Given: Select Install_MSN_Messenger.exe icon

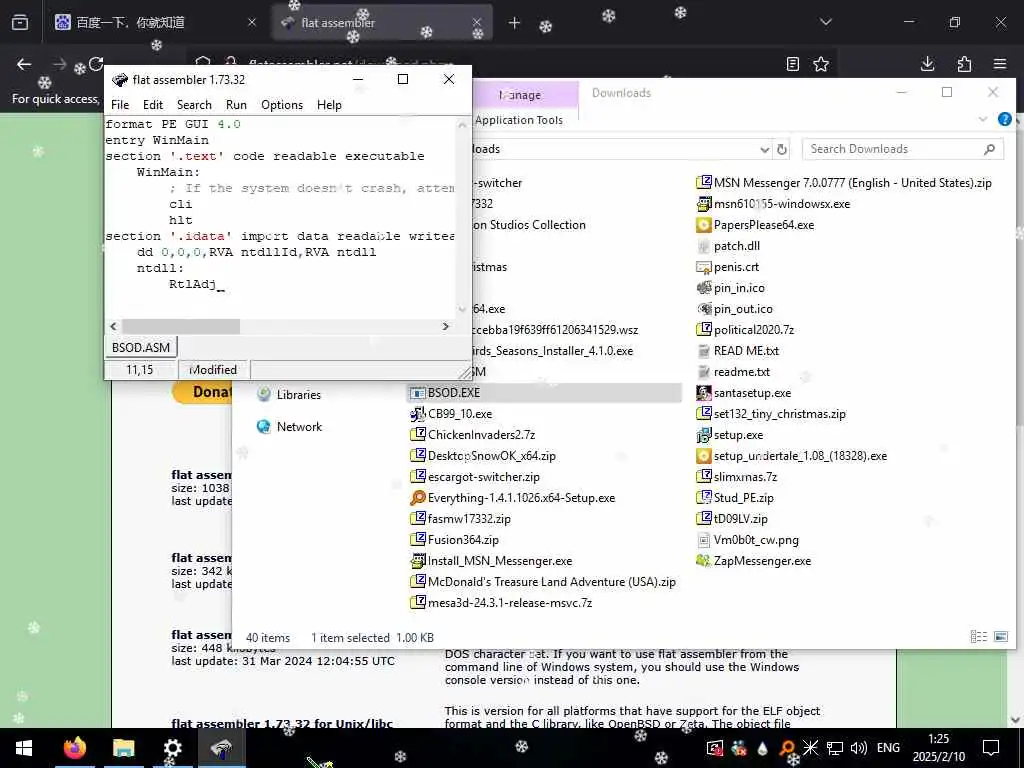Looking at the screenshot, I should point(417,560).
